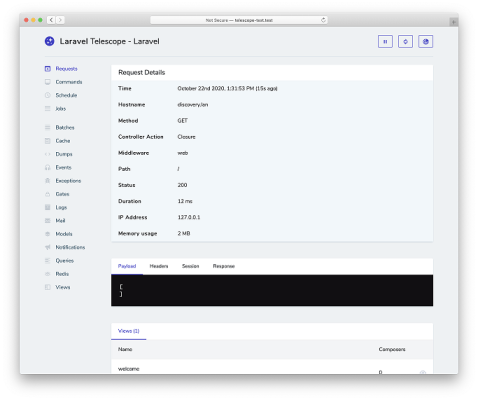Screen dimensions: 478x400
Task: Switch to the Headers tab
Action: point(159,266)
